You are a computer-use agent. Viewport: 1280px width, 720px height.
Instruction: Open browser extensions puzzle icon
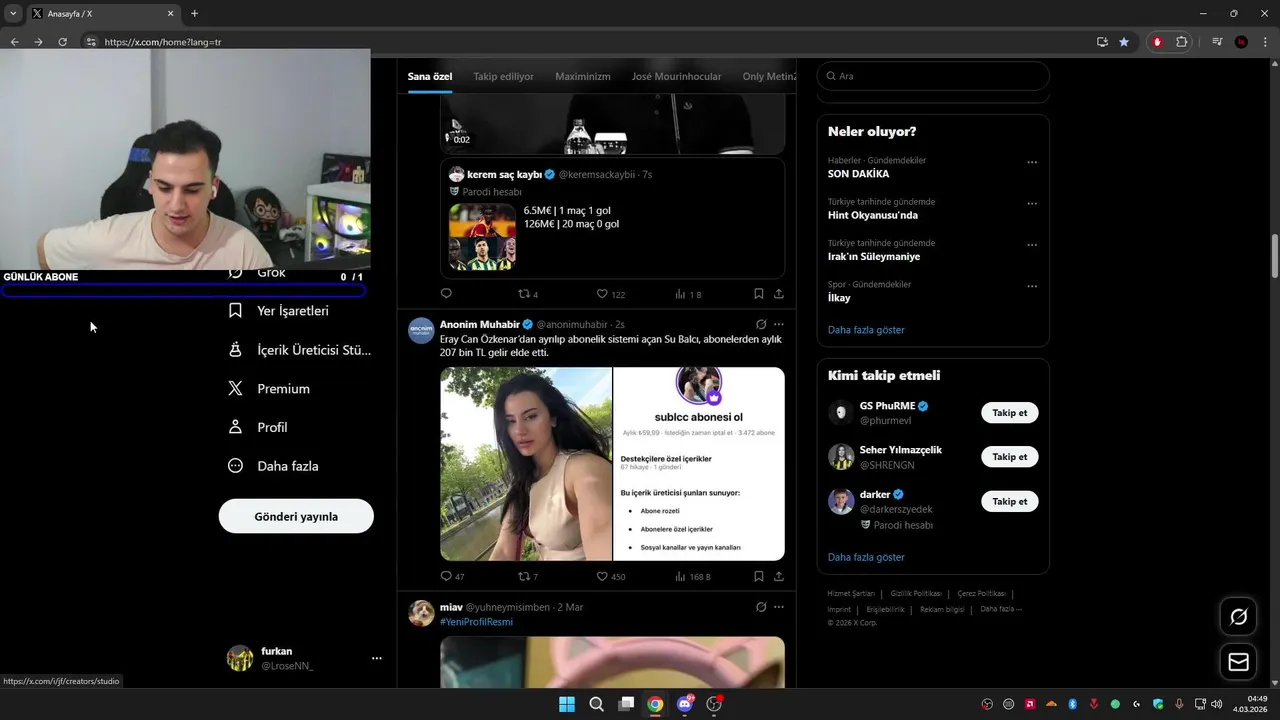pos(1181,42)
